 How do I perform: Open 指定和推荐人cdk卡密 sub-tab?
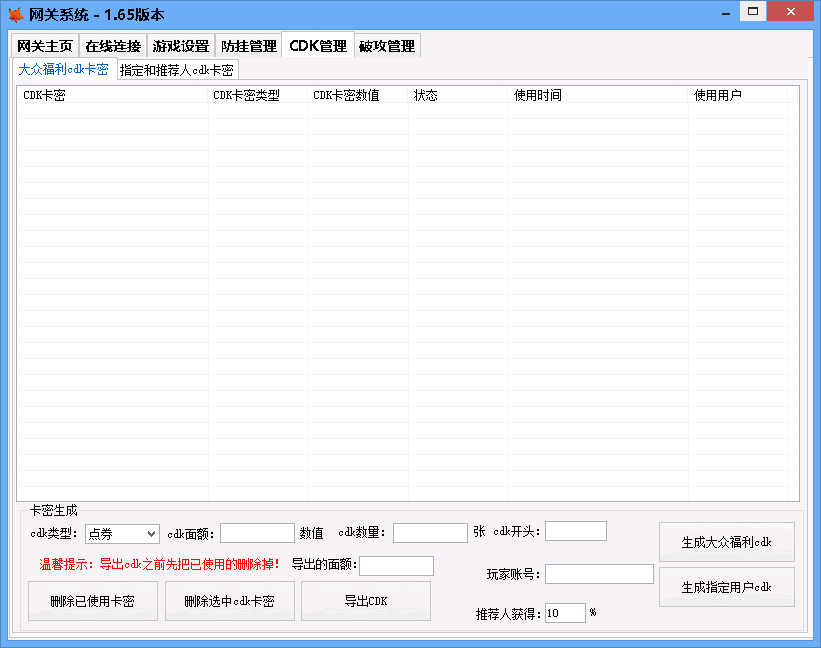[177, 70]
